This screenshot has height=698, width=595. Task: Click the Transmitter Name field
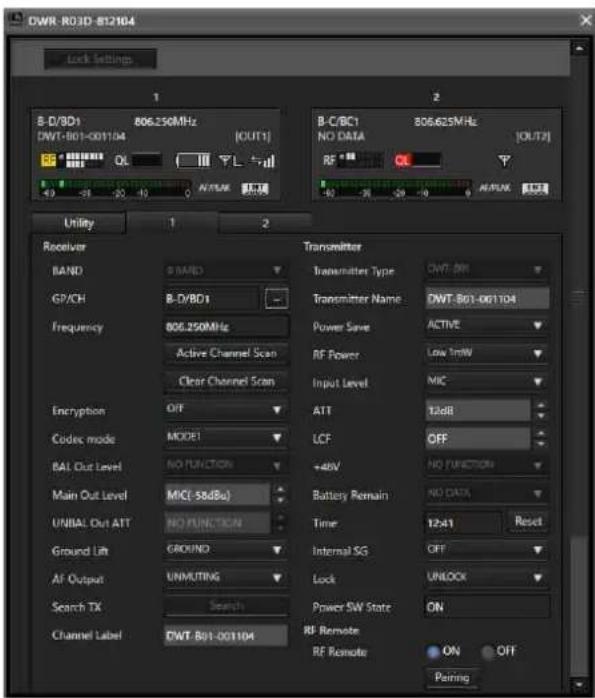pos(487,299)
